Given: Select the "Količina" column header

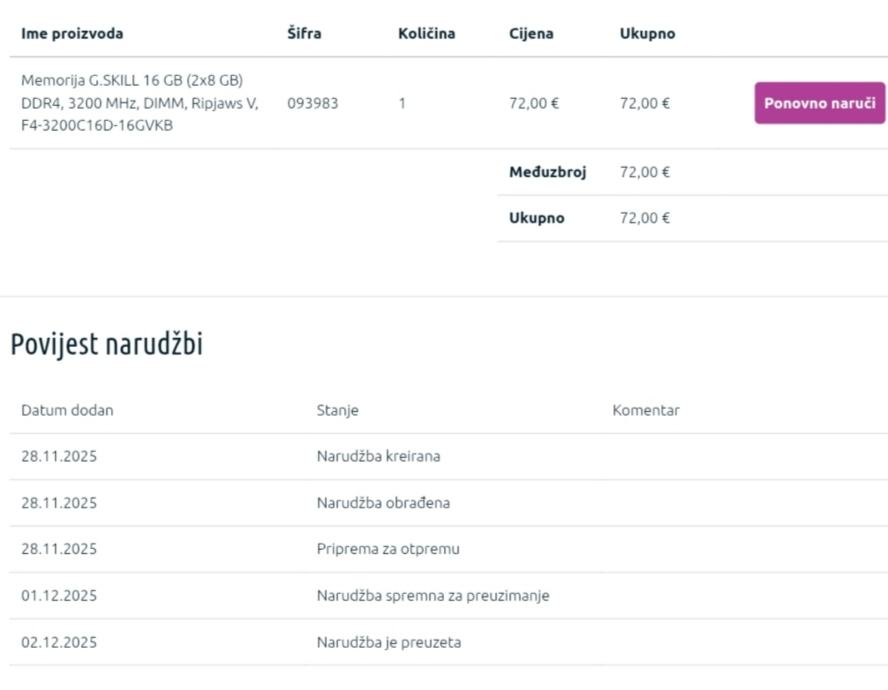Looking at the screenshot, I should pyautogui.click(x=426, y=33).
